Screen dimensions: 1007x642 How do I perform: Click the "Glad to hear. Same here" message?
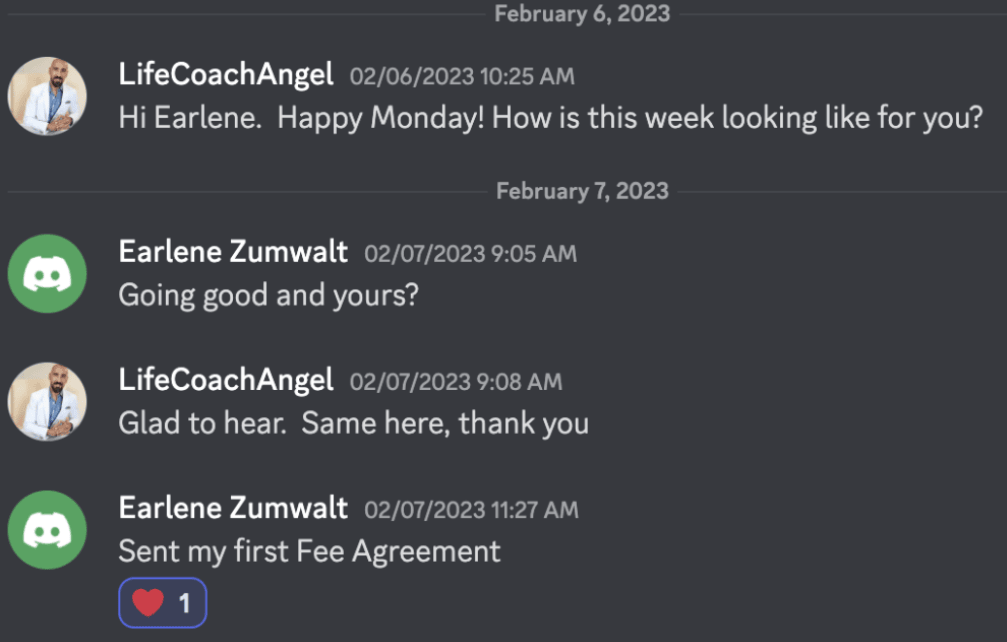point(353,423)
